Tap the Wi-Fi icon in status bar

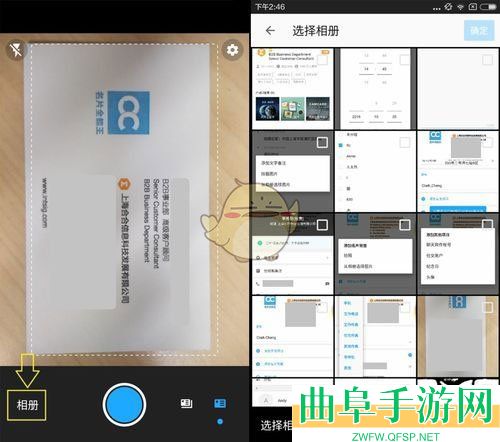(x=460, y=7)
